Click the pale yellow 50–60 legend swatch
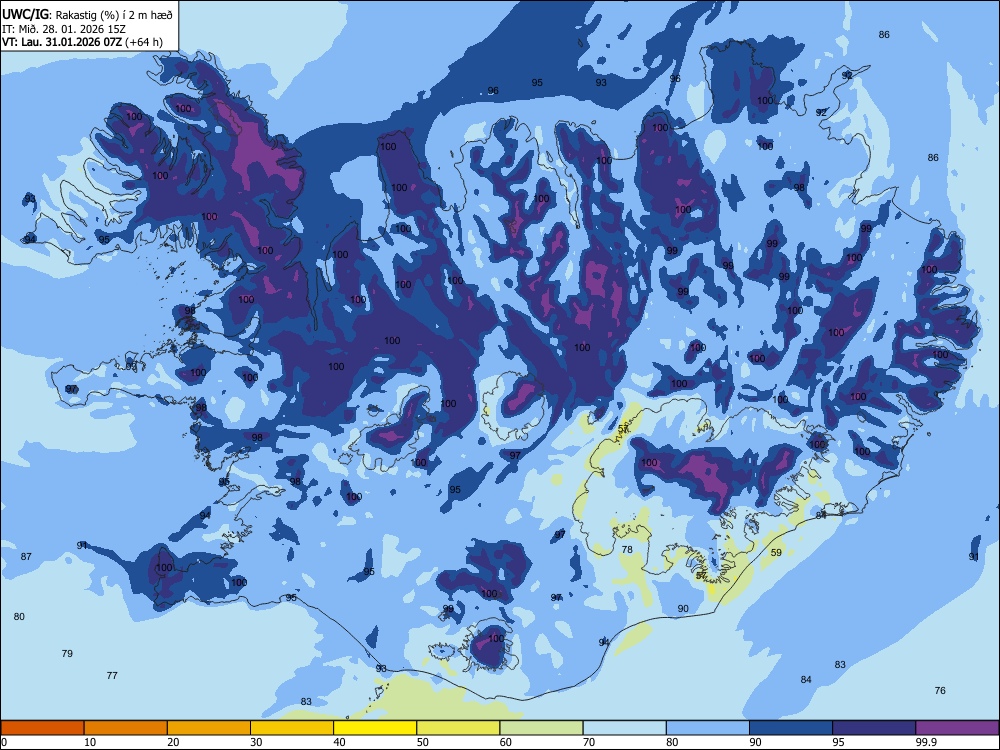This screenshot has width=1000, height=750. [x=459, y=728]
